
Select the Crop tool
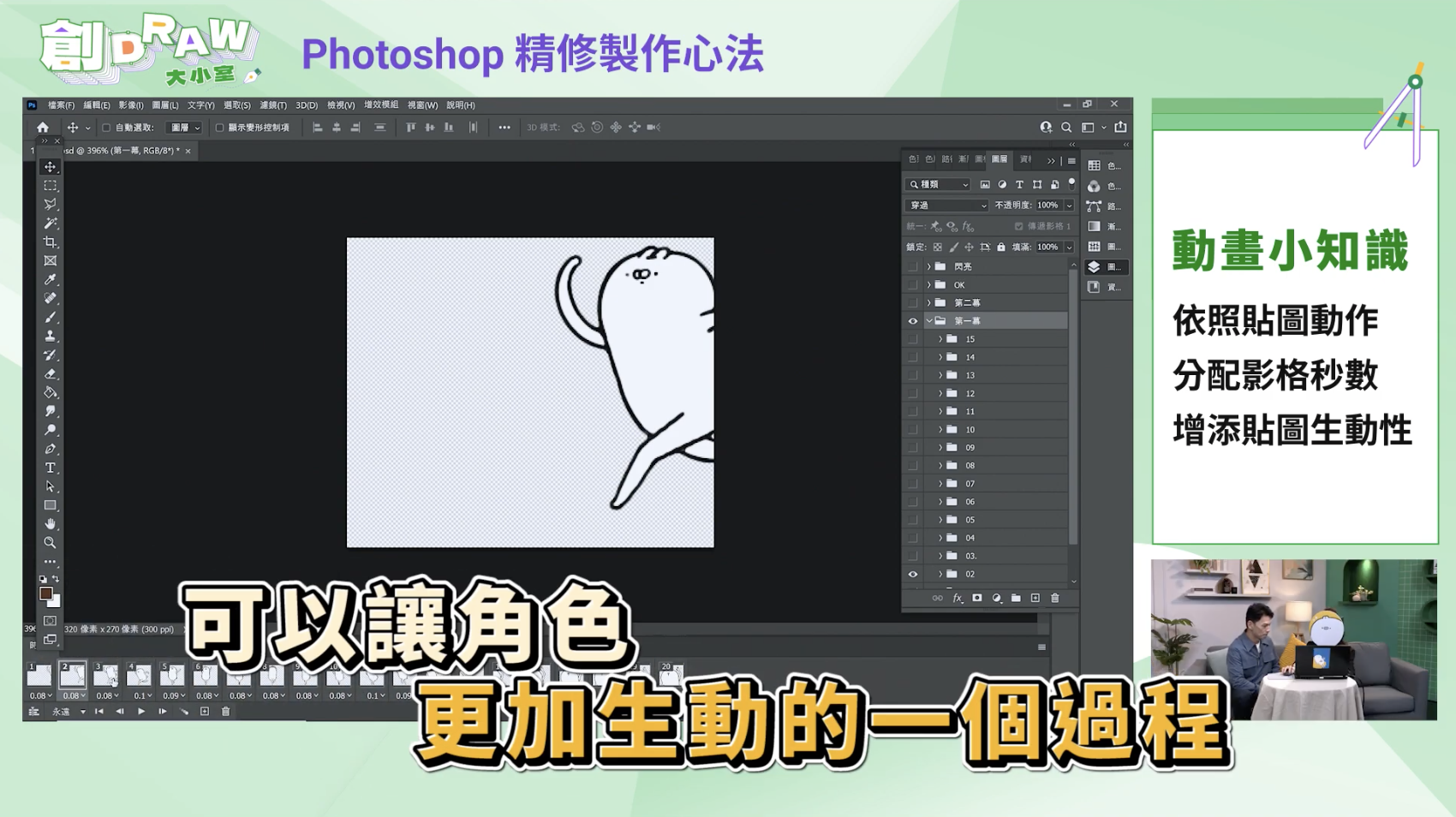(x=51, y=242)
